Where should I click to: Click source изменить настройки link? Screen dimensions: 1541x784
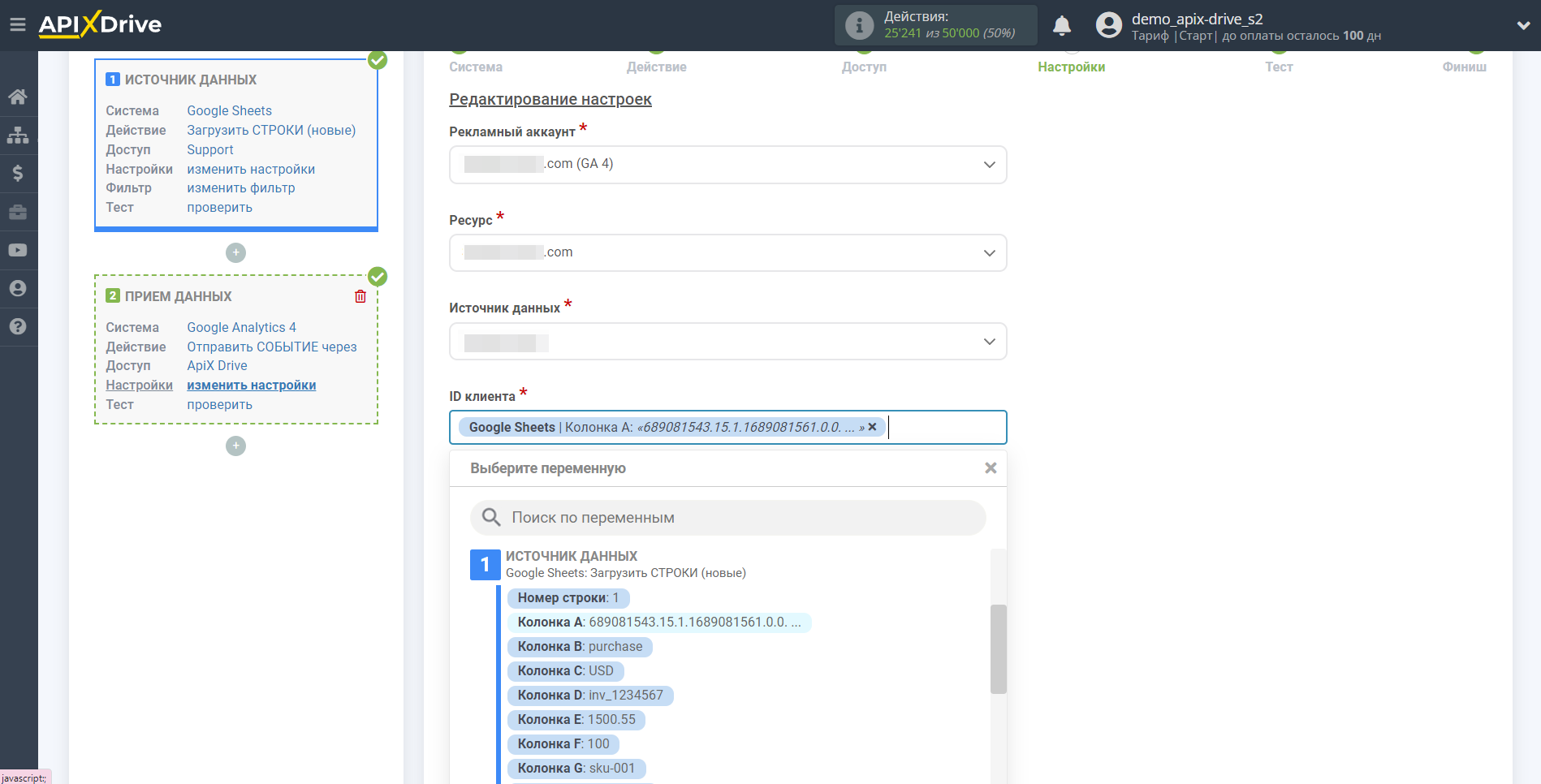pyautogui.click(x=251, y=169)
